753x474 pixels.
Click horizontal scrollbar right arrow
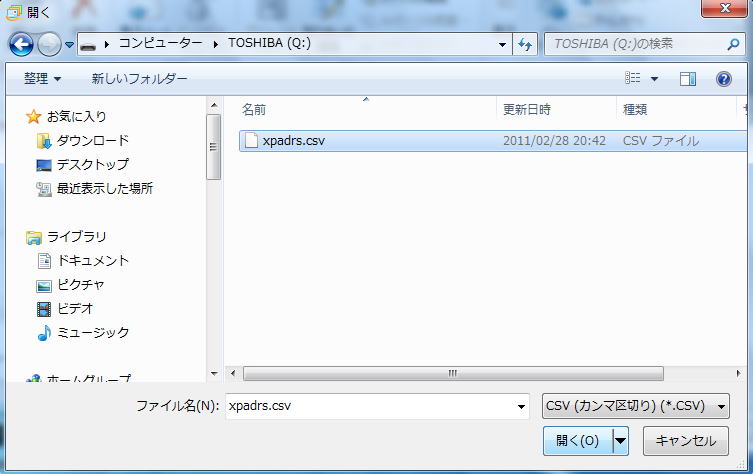click(x=738, y=373)
